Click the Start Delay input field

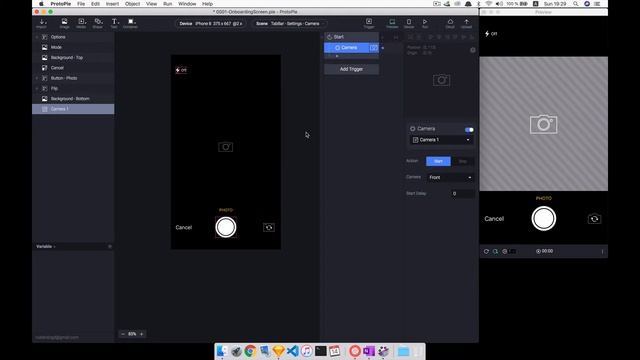tap(463, 193)
